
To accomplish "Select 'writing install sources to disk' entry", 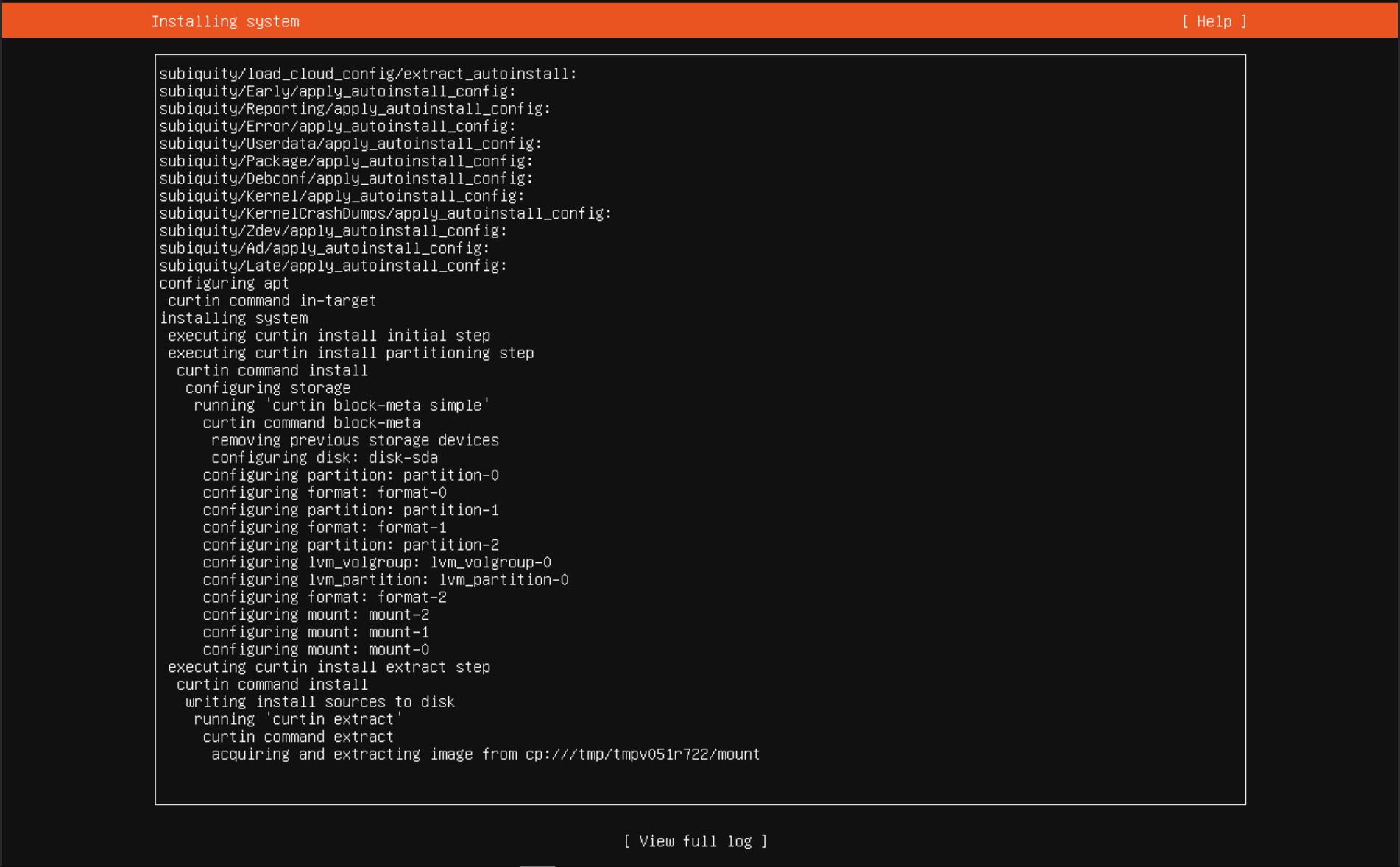I will 320,702.
